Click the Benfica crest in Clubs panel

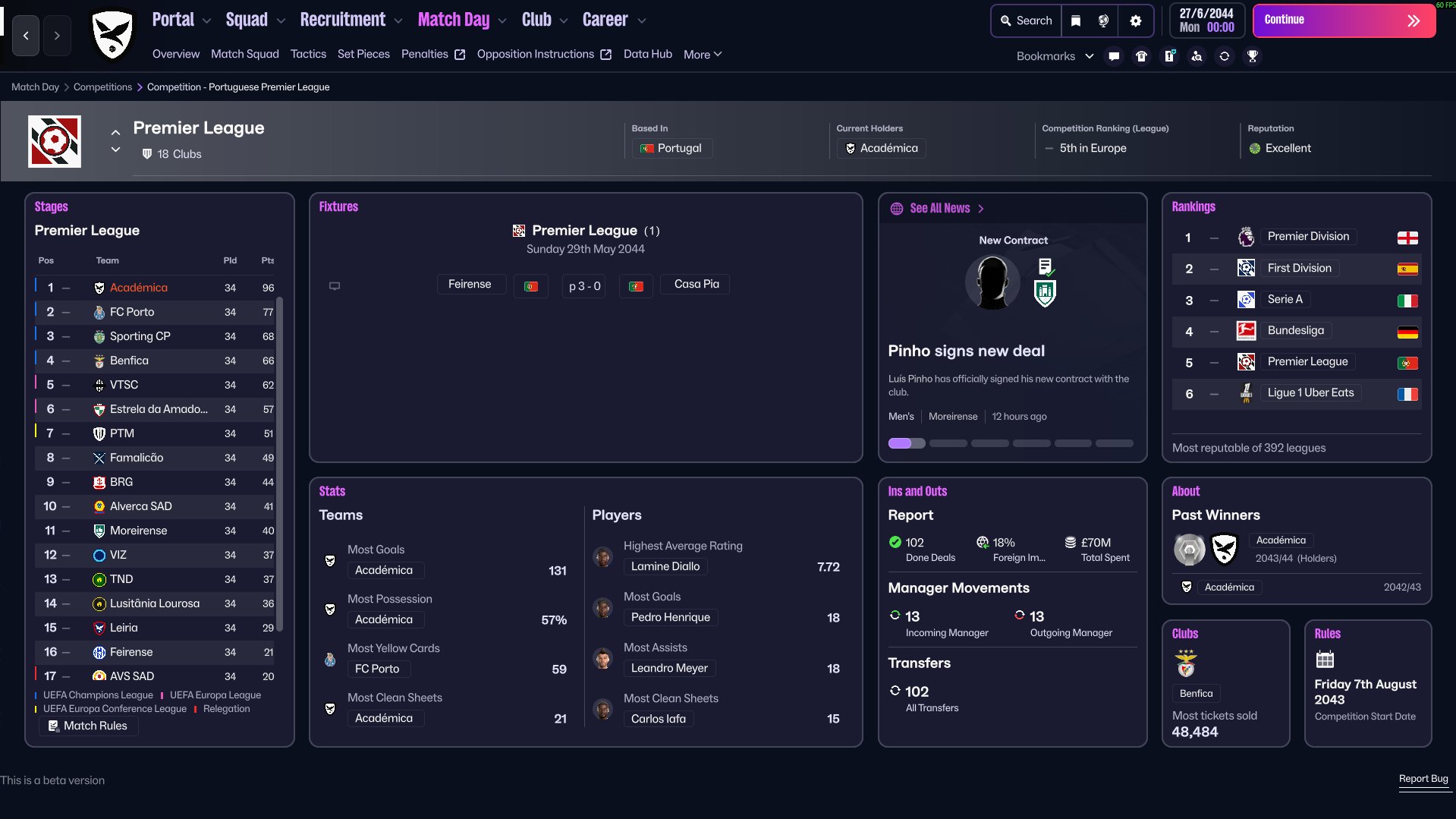click(x=1187, y=663)
